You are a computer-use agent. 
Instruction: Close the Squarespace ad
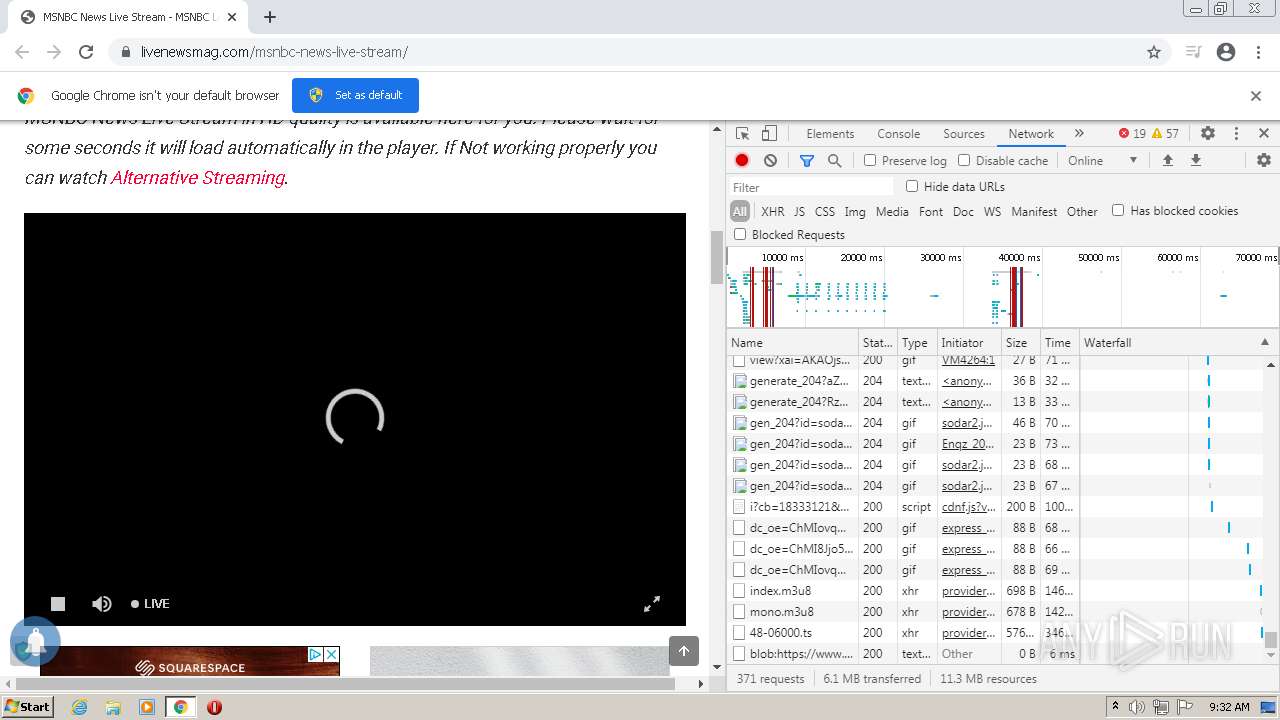[332, 654]
